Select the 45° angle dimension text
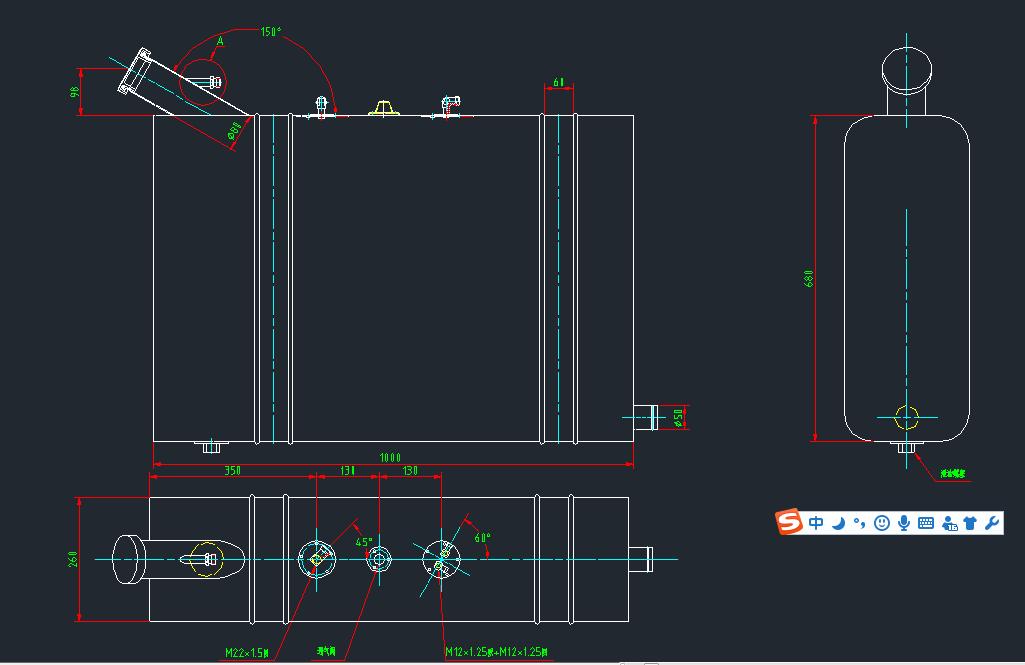 click(364, 541)
